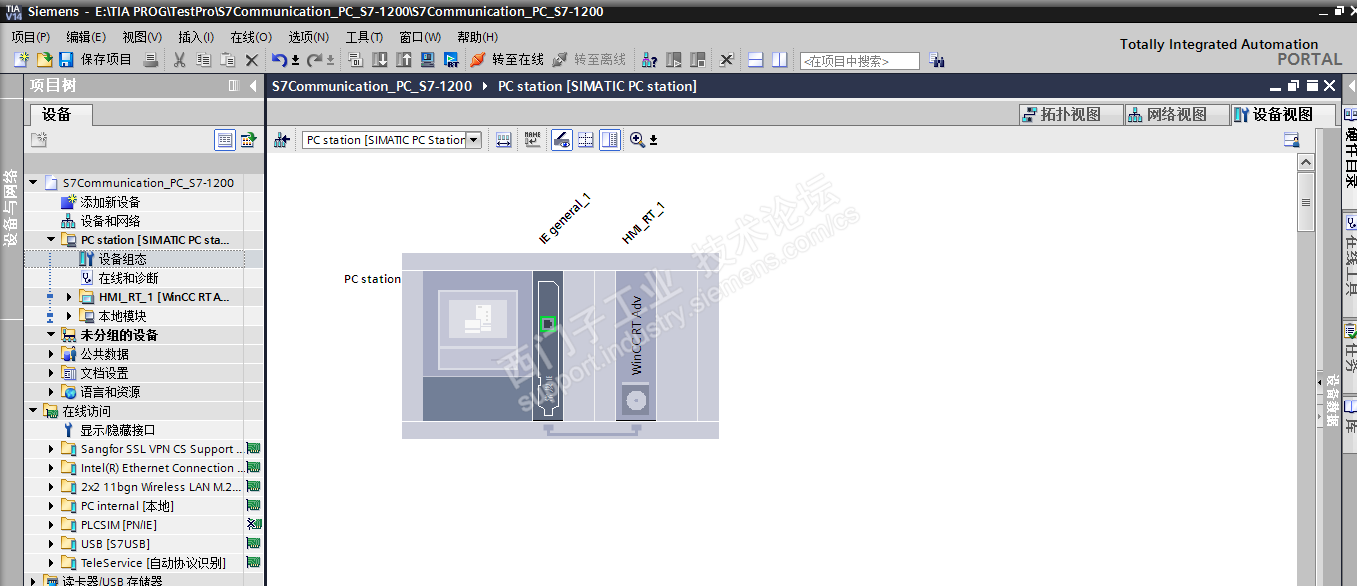
Task: Click the new project icon
Action: pos(21,60)
